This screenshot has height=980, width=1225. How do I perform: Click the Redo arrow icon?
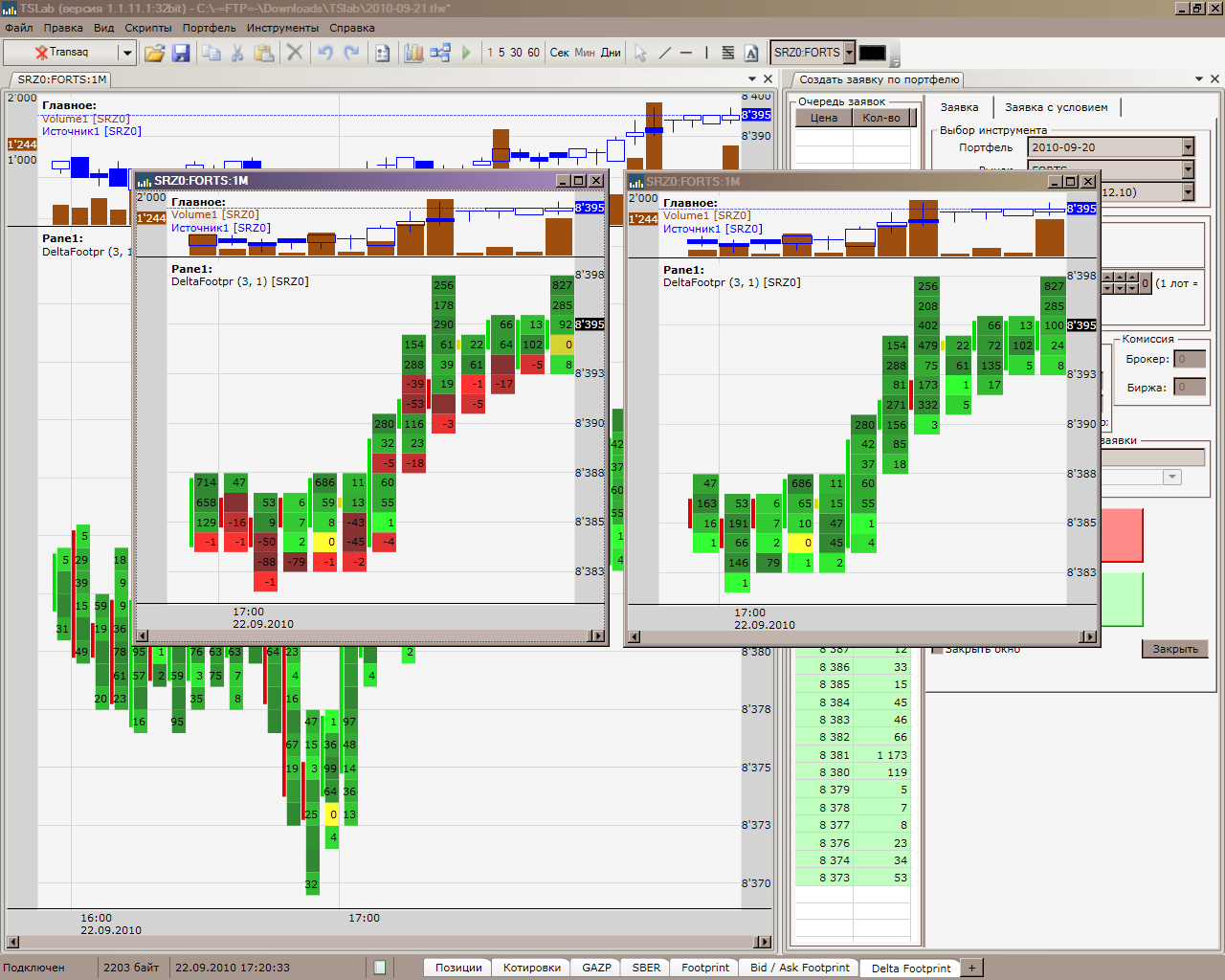click(351, 53)
